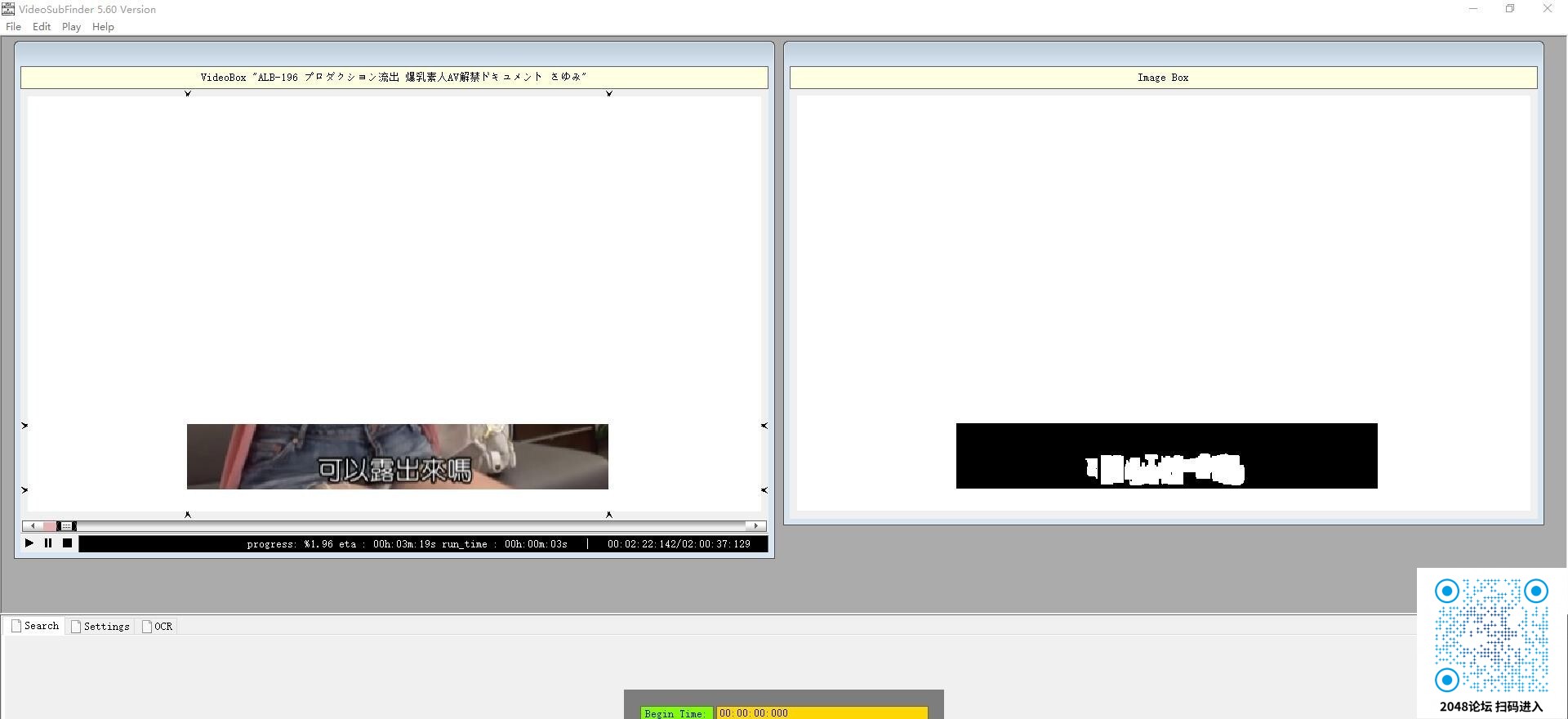
Task: Click the progress status text bar
Action: [423, 544]
